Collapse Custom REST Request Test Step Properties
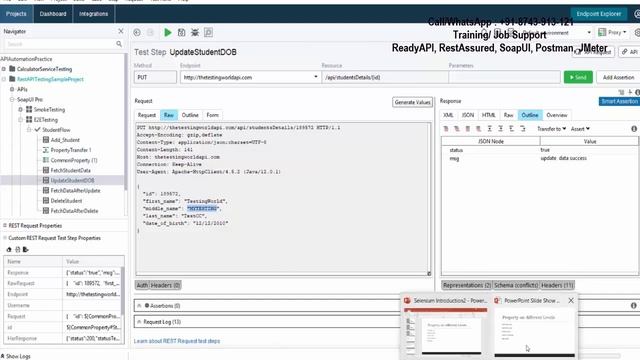 point(5,238)
